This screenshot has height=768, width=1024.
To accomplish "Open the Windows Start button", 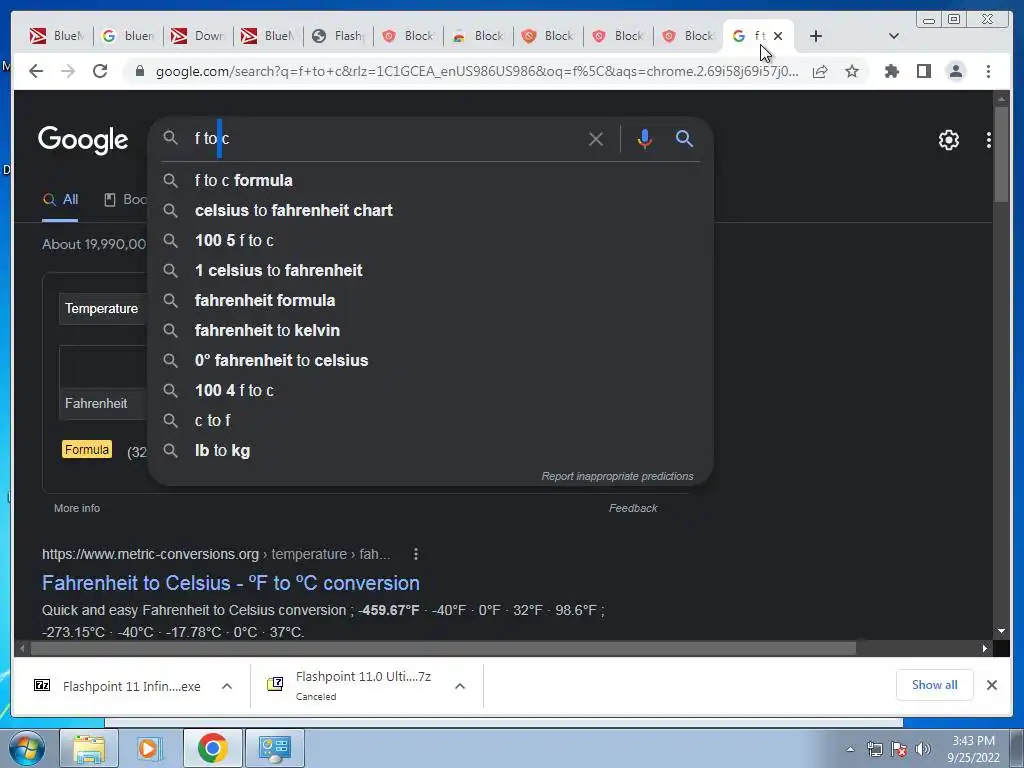I will coord(27,748).
